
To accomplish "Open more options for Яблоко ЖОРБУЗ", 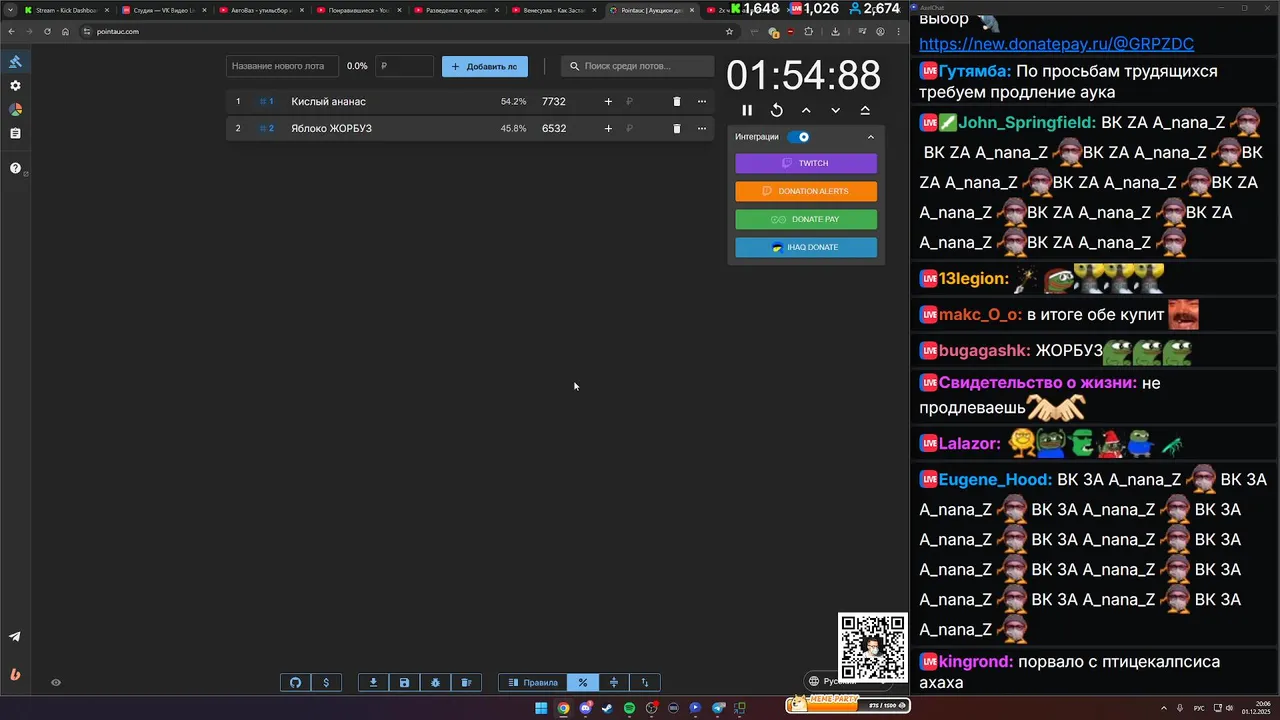I will coord(702,129).
